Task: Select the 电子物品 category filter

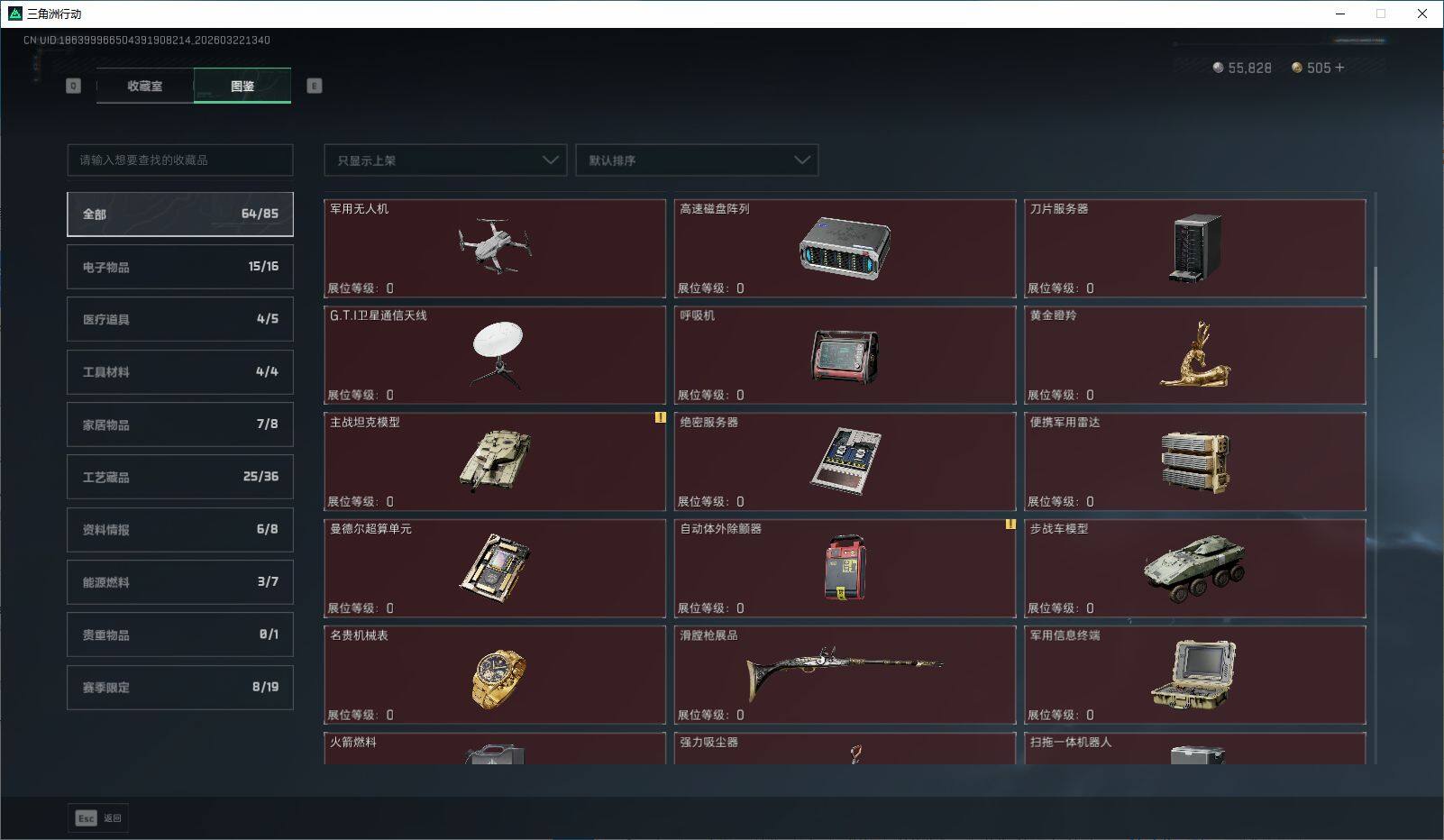Action: coord(179,266)
